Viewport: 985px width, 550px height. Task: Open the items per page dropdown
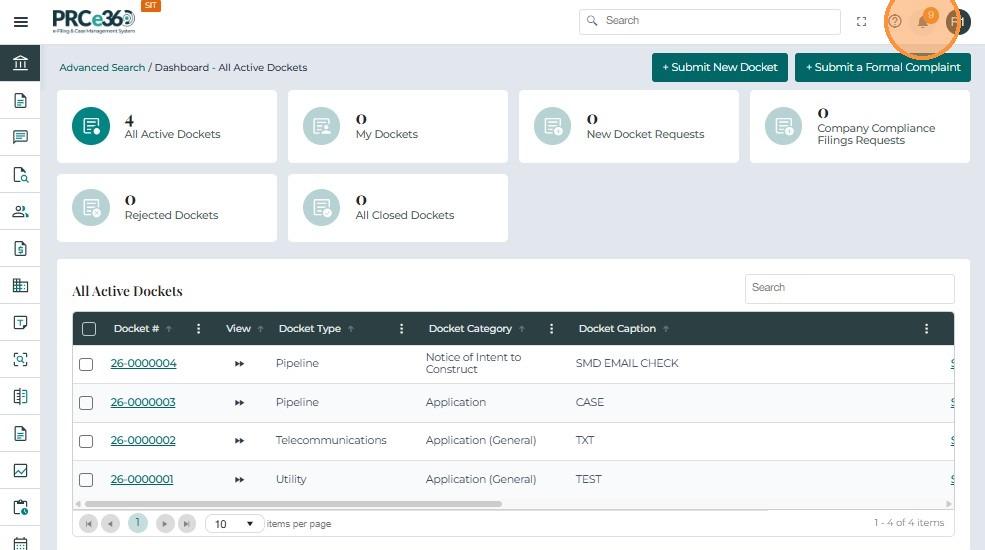click(x=234, y=524)
